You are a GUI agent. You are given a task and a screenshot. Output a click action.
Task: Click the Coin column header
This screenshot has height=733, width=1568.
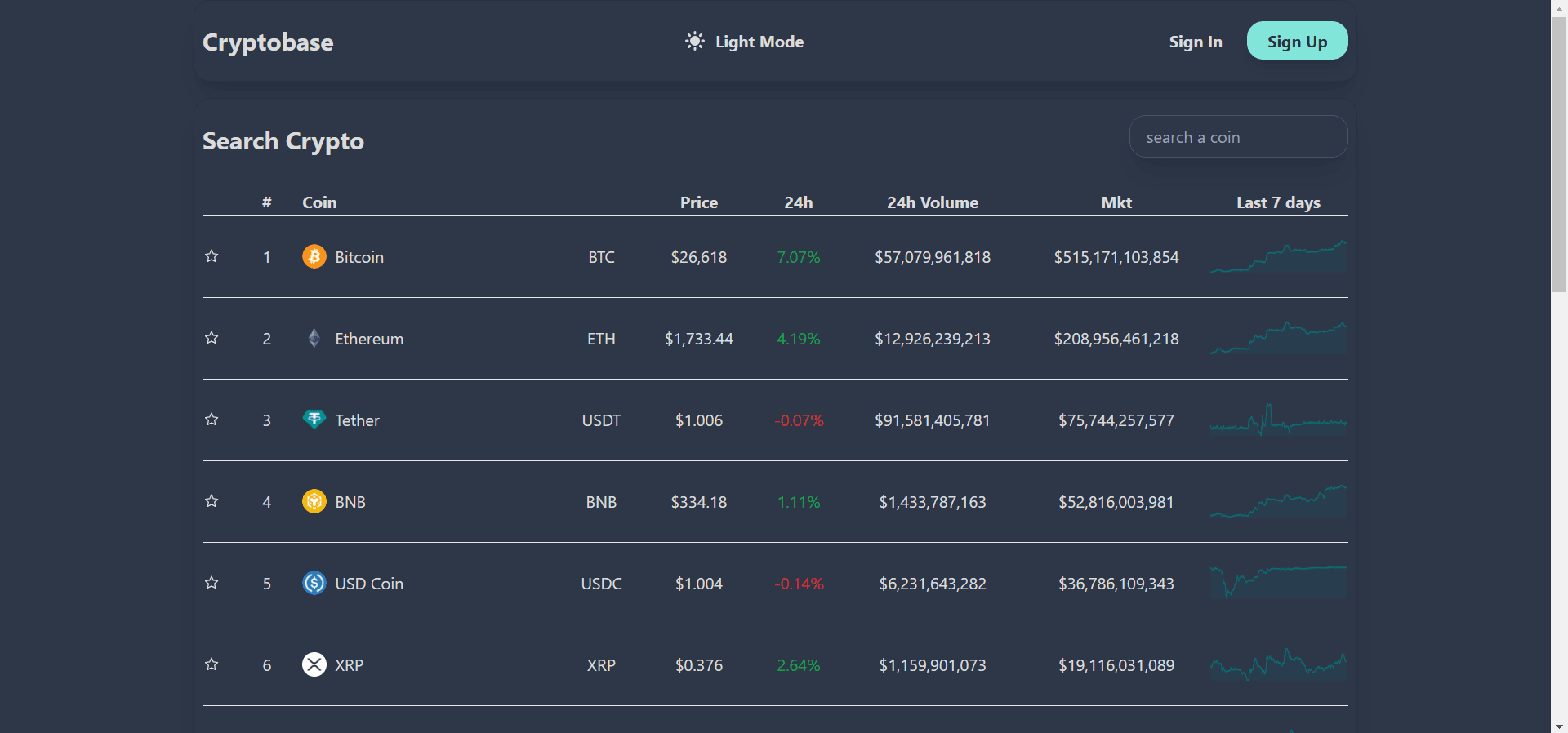pyautogui.click(x=319, y=202)
